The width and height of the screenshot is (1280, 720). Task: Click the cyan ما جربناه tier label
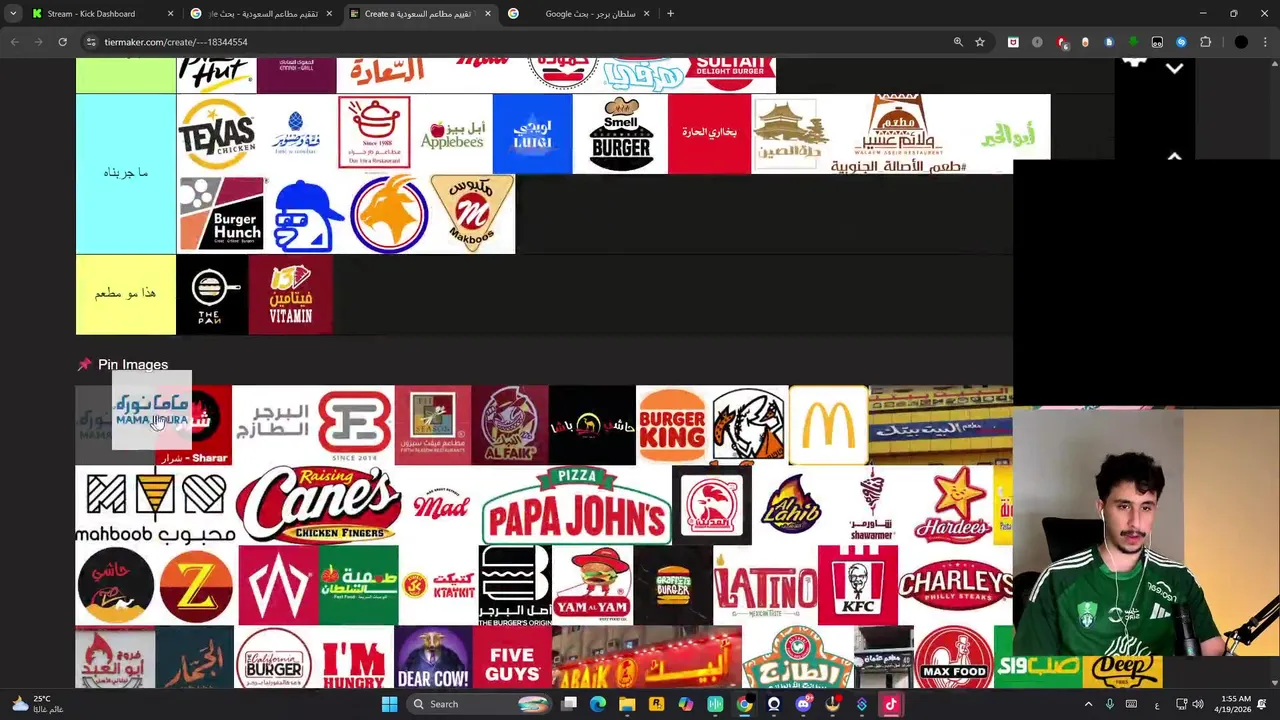[x=126, y=174]
